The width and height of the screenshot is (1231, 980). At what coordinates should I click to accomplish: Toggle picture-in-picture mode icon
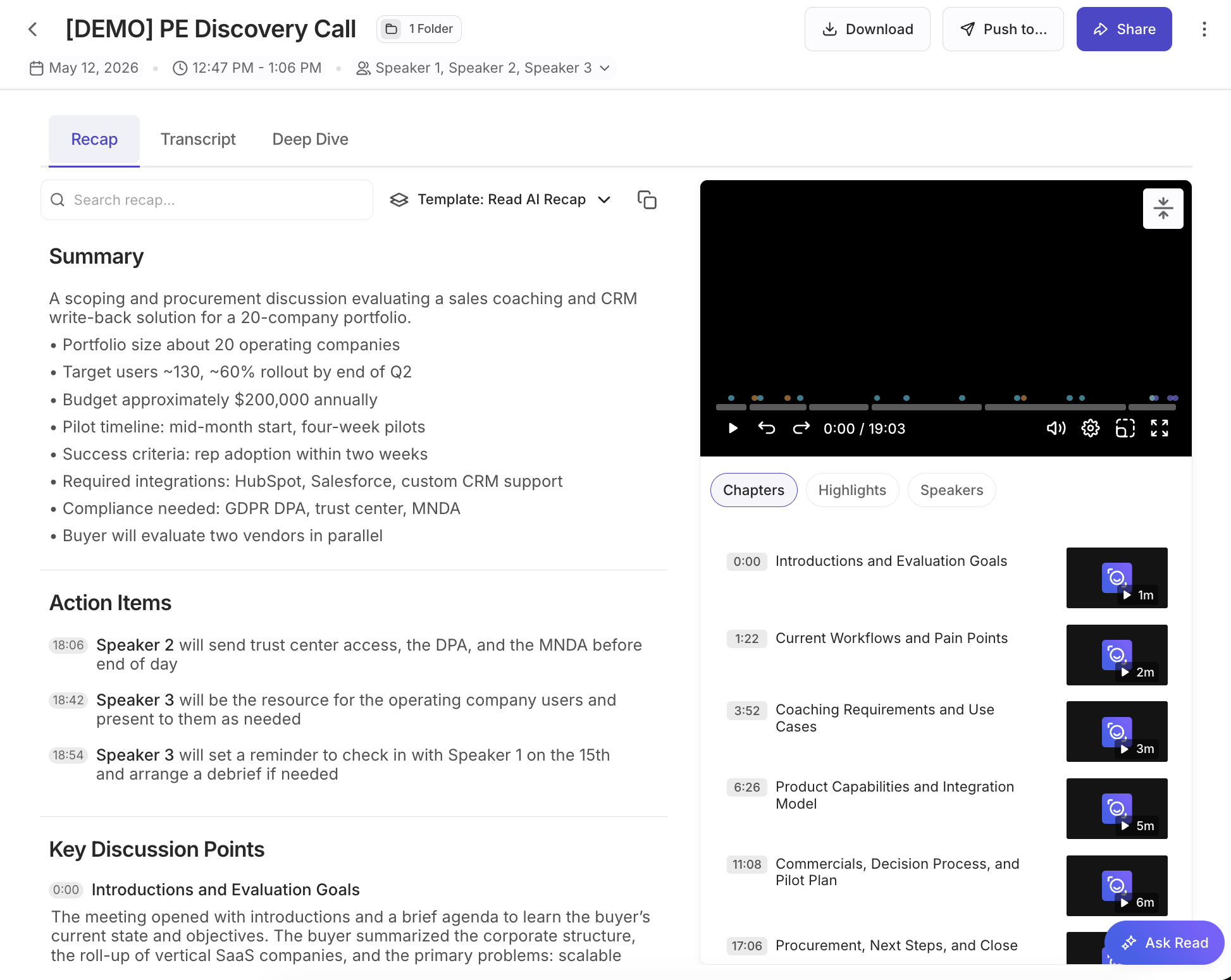(1125, 429)
